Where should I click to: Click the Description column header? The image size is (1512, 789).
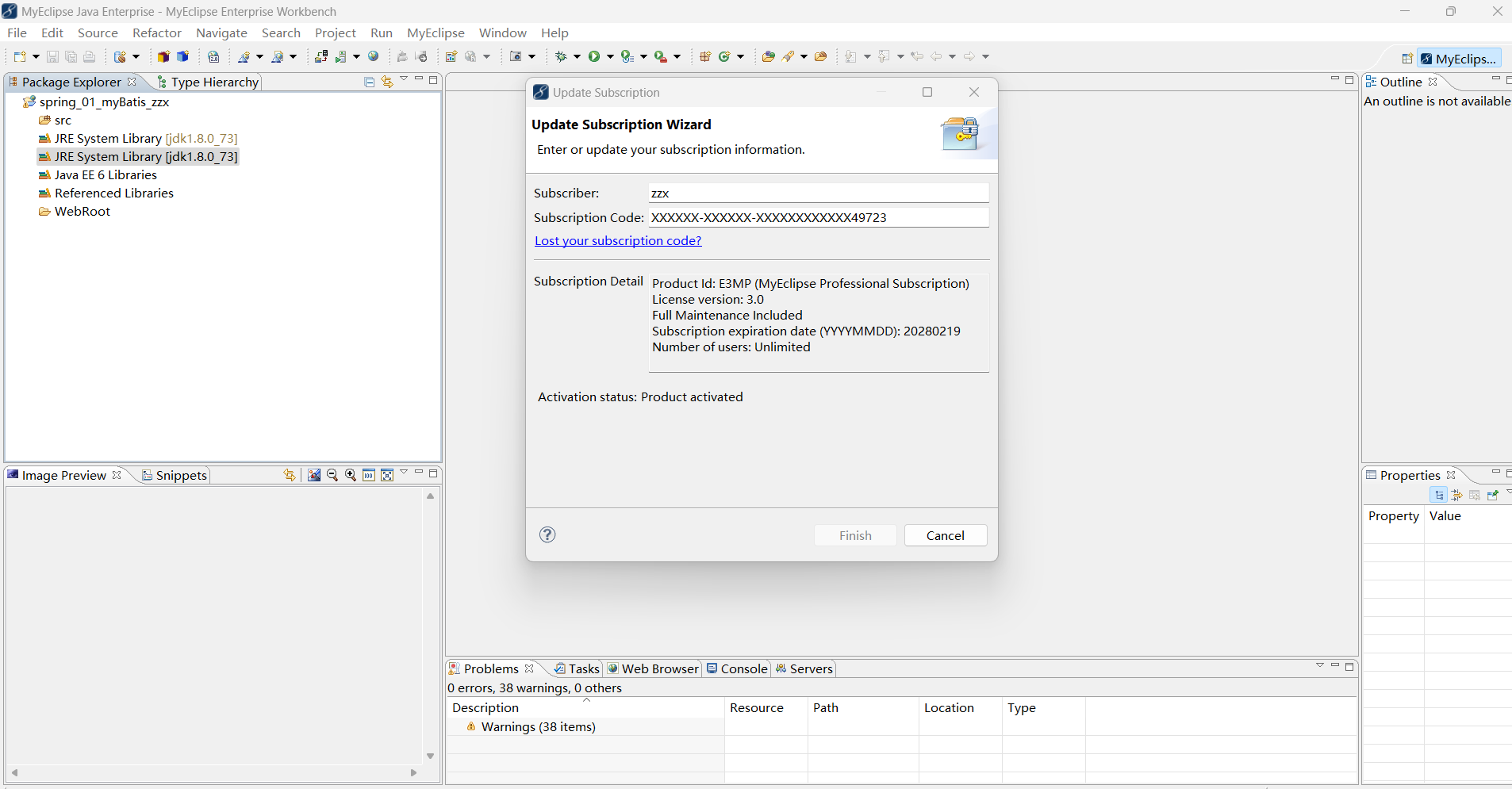[x=585, y=707]
